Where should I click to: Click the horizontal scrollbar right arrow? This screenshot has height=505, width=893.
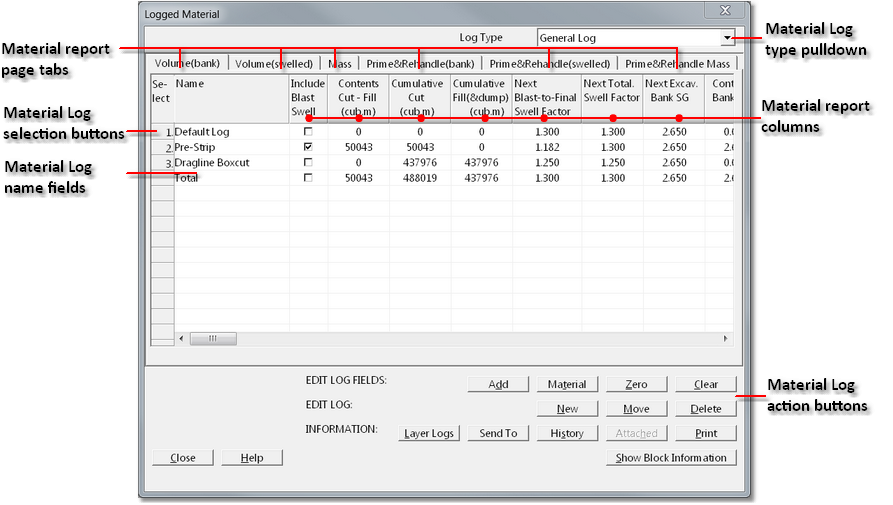click(x=725, y=338)
